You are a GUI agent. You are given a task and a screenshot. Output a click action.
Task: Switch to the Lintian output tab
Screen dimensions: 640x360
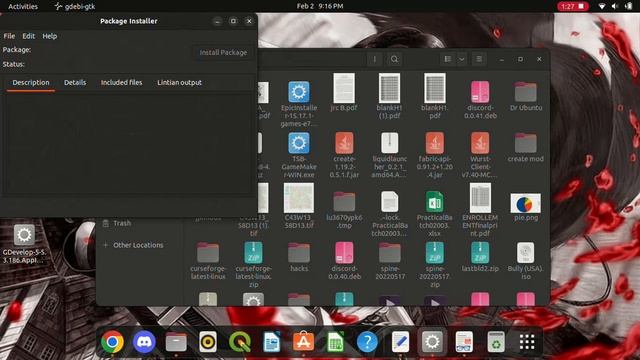point(180,82)
